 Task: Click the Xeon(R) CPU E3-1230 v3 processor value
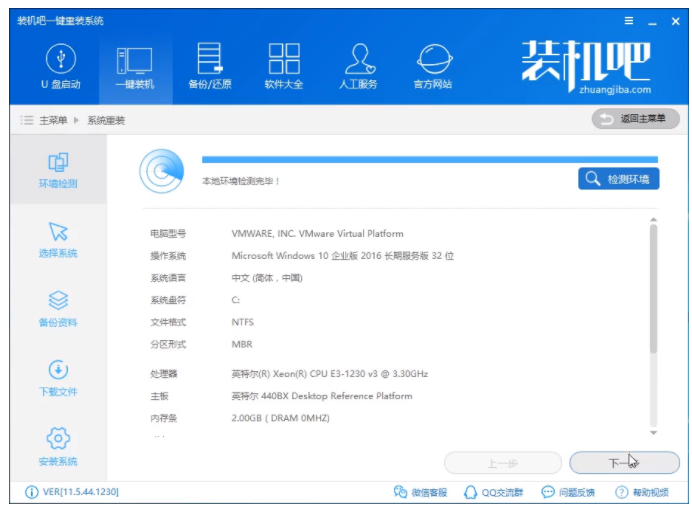[x=330, y=374]
